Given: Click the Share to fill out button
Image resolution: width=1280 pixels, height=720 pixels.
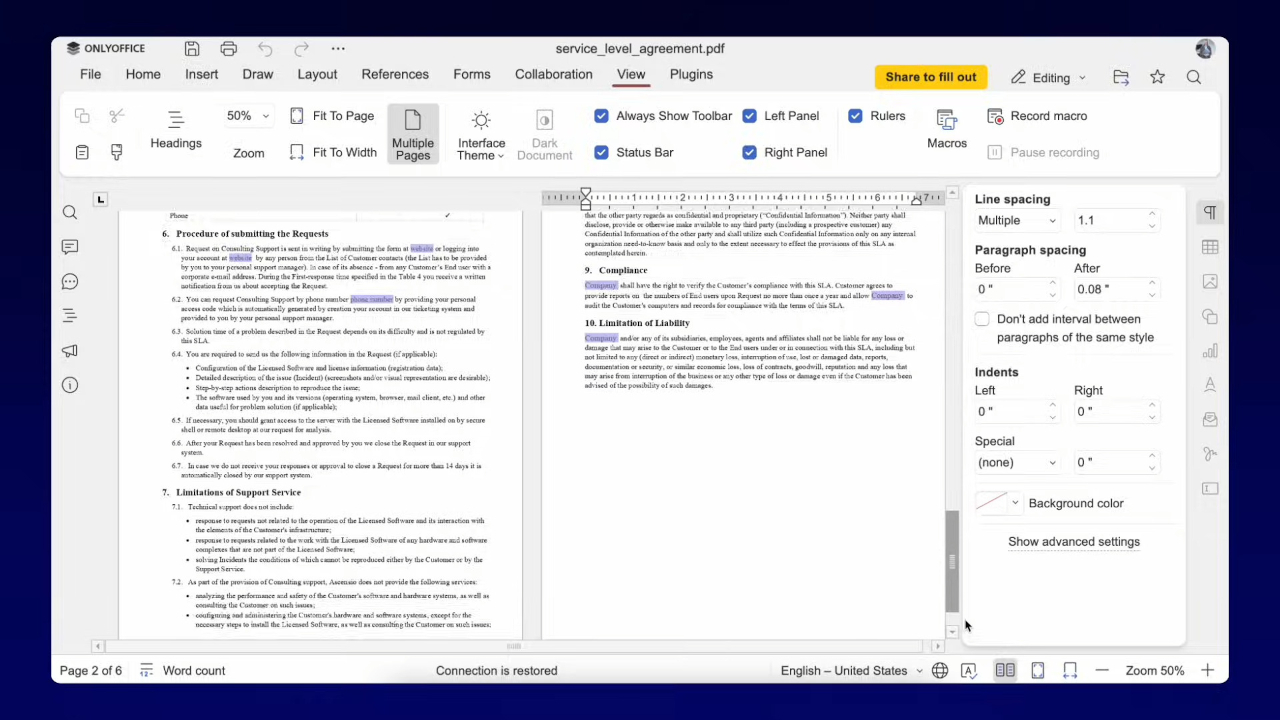Looking at the screenshot, I should [x=930, y=76].
